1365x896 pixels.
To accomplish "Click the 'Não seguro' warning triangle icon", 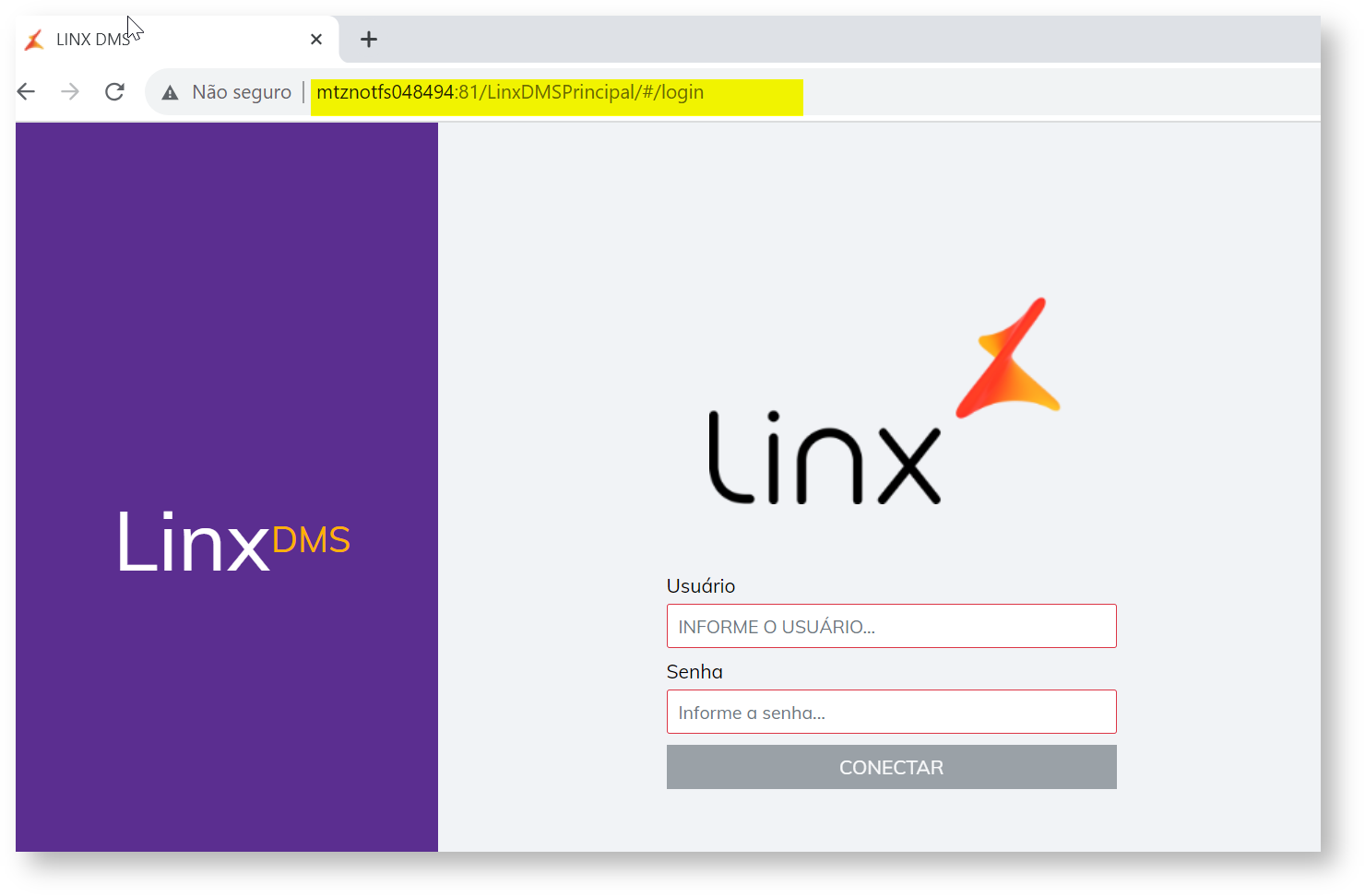I will point(170,92).
